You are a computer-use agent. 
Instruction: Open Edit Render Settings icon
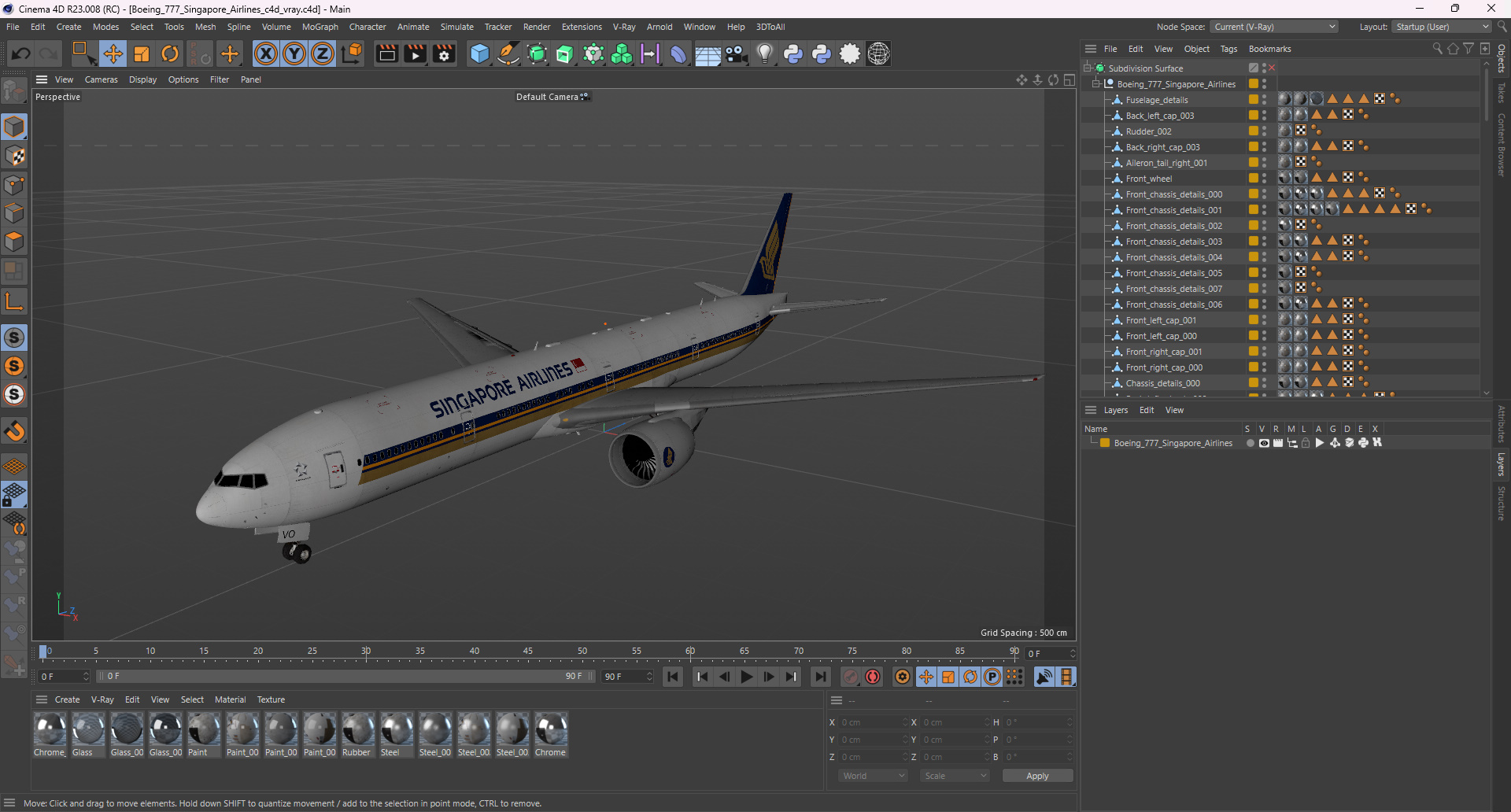444,54
